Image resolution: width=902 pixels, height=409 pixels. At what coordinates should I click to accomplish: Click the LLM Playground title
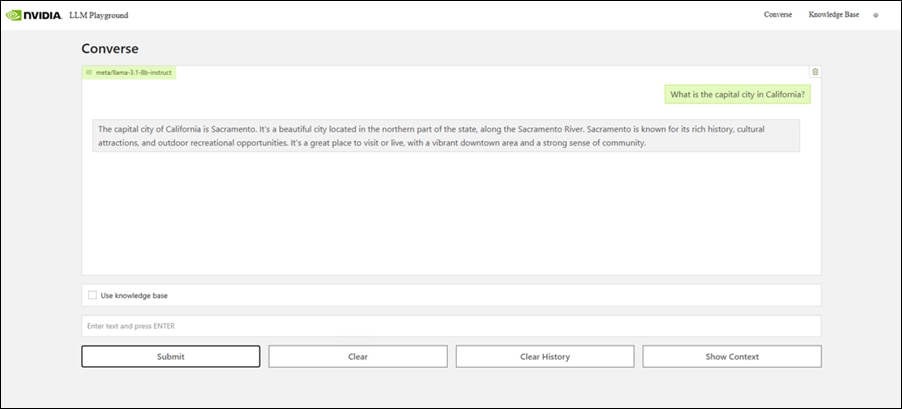[x=98, y=16]
